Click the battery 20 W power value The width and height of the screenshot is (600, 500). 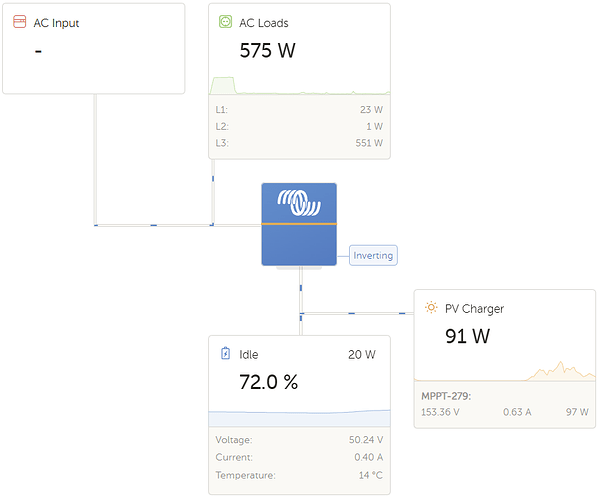tap(362, 355)
